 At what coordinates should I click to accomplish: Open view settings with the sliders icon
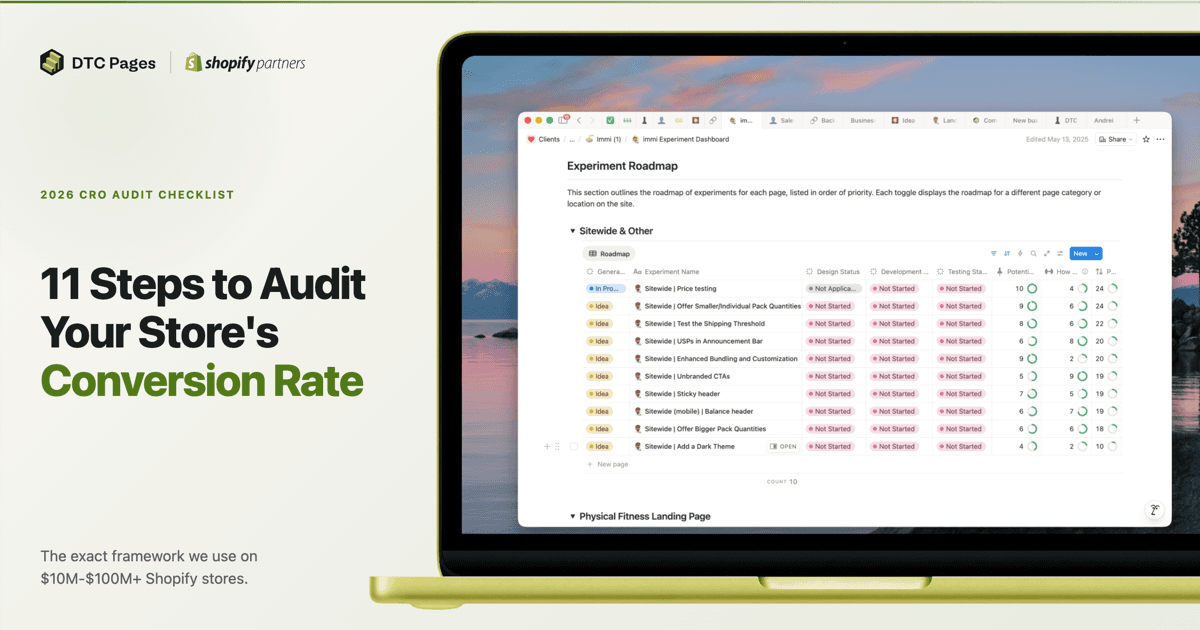pos(1061,252)
